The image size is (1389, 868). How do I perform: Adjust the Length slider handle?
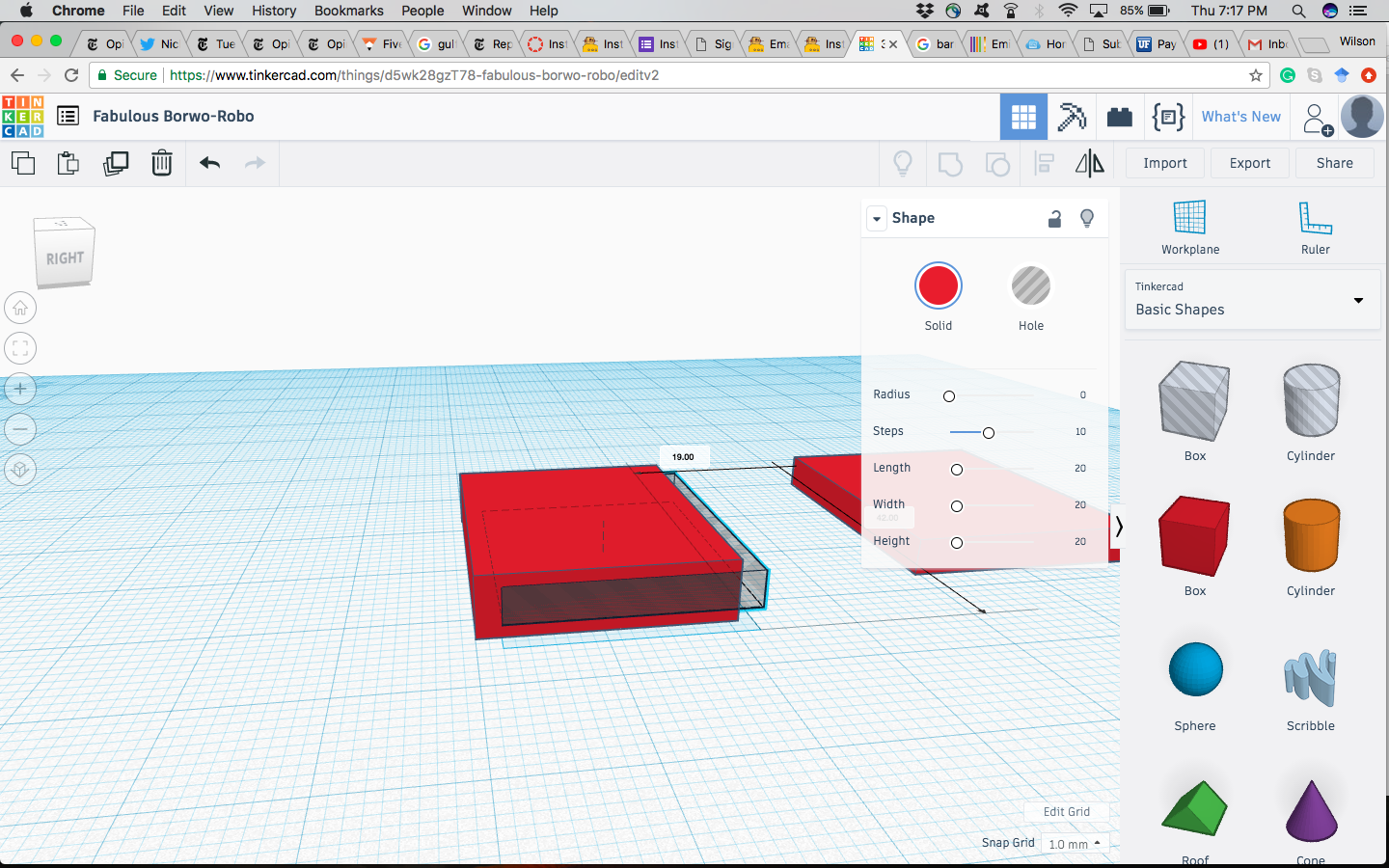pos(957,470)
